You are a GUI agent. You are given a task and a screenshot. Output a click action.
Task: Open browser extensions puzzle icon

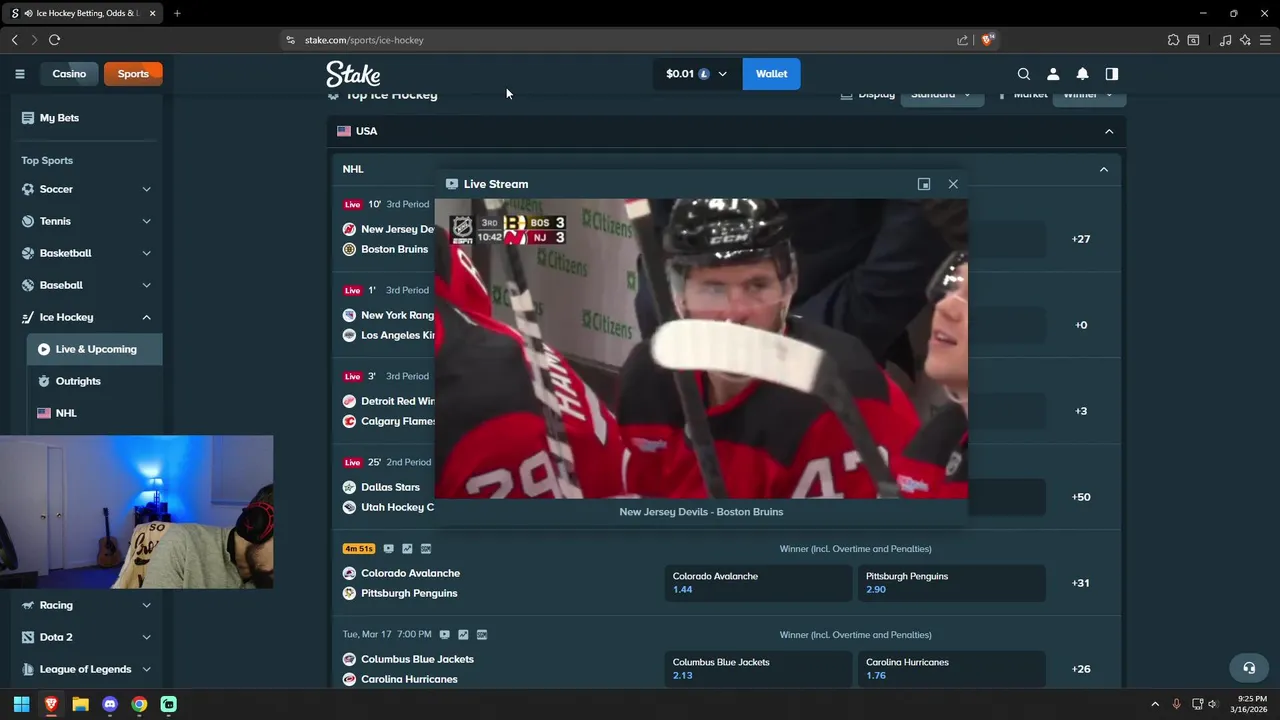point(1173,40)
